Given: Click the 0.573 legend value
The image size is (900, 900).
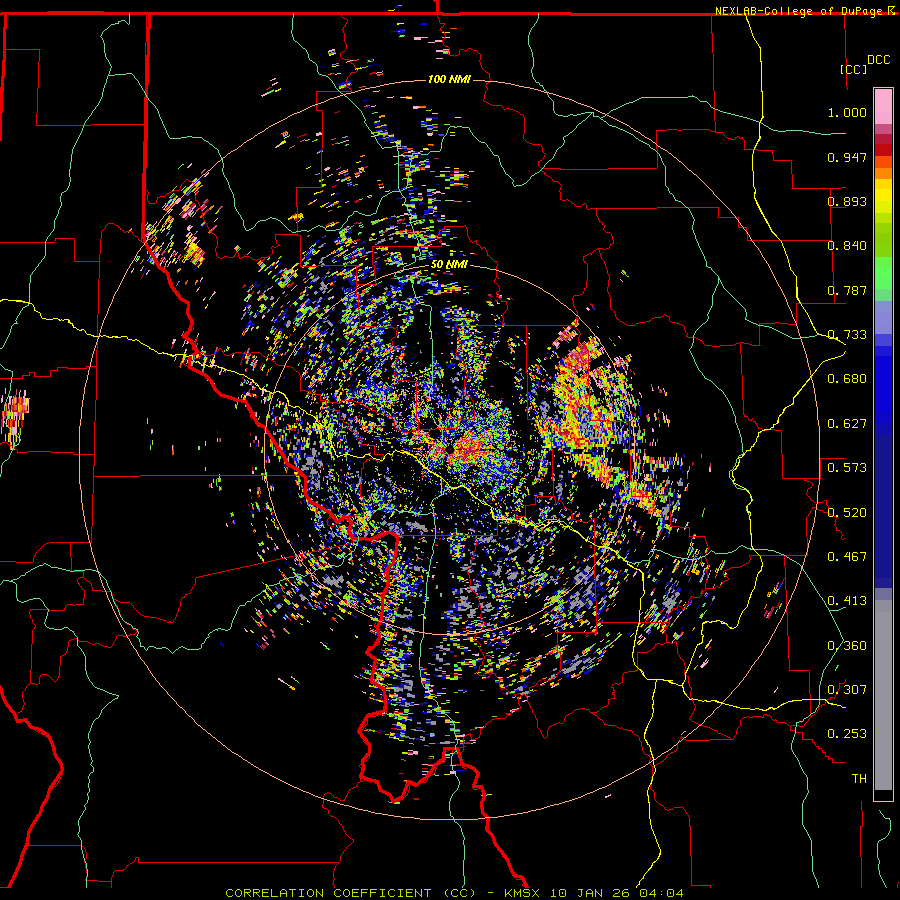Looking at the screenshot, I should 847,468.
